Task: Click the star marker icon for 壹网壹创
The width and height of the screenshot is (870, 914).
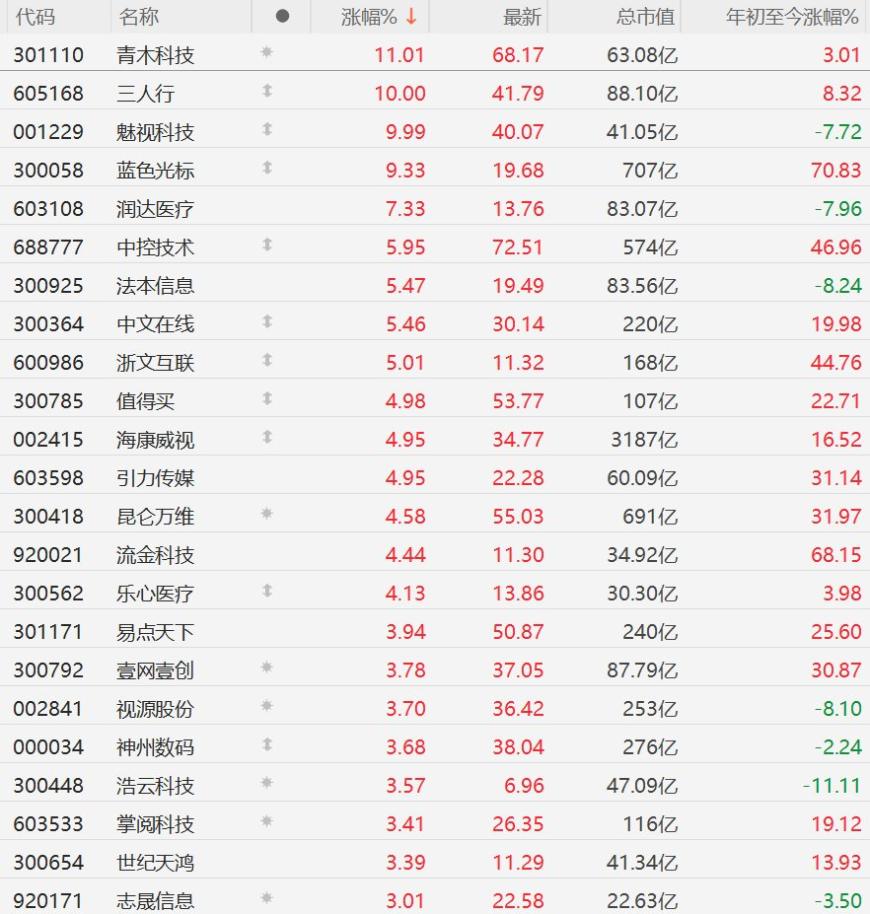Action: click(x=267, y=669)
